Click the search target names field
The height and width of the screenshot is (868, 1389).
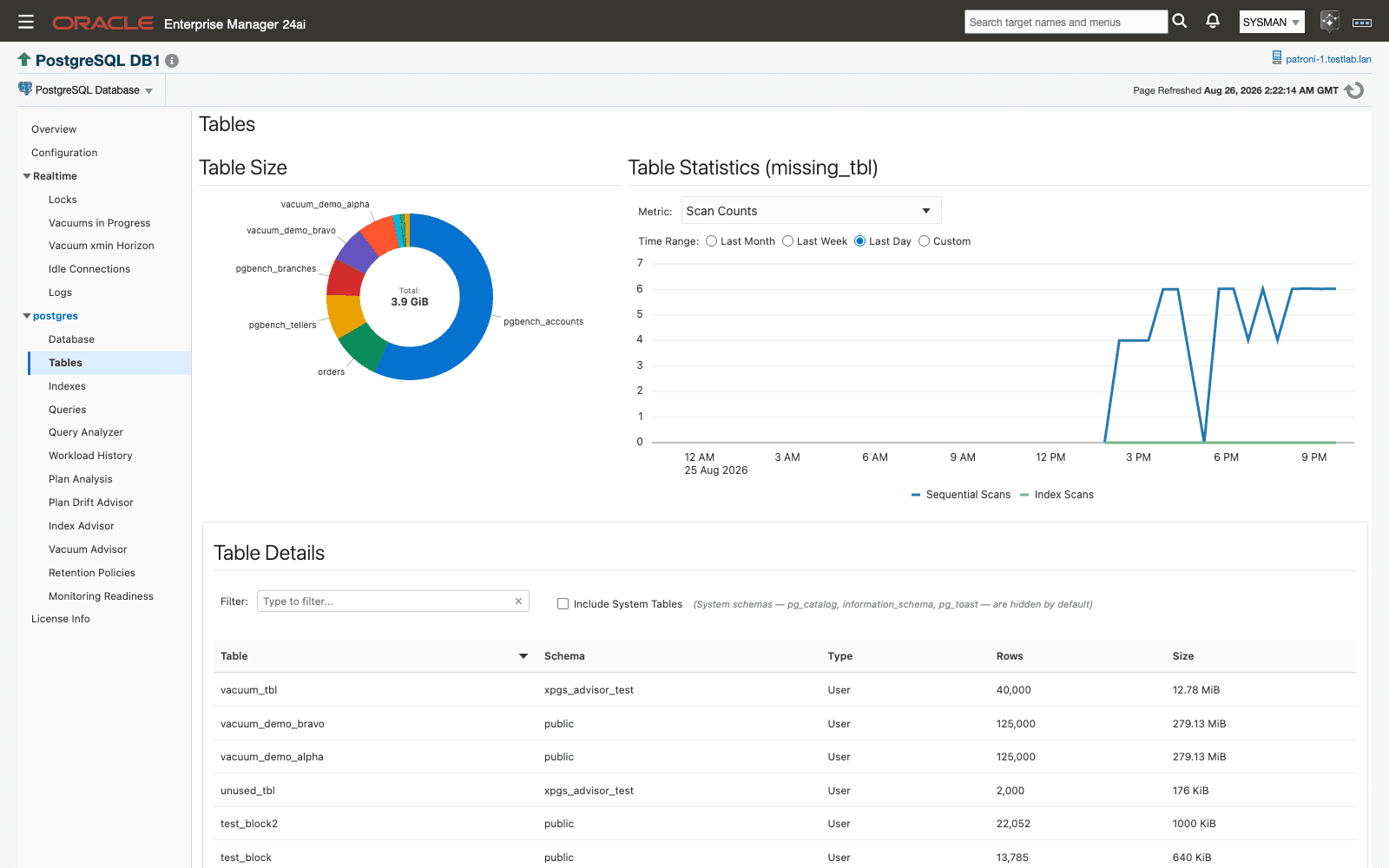(1066, 23)
